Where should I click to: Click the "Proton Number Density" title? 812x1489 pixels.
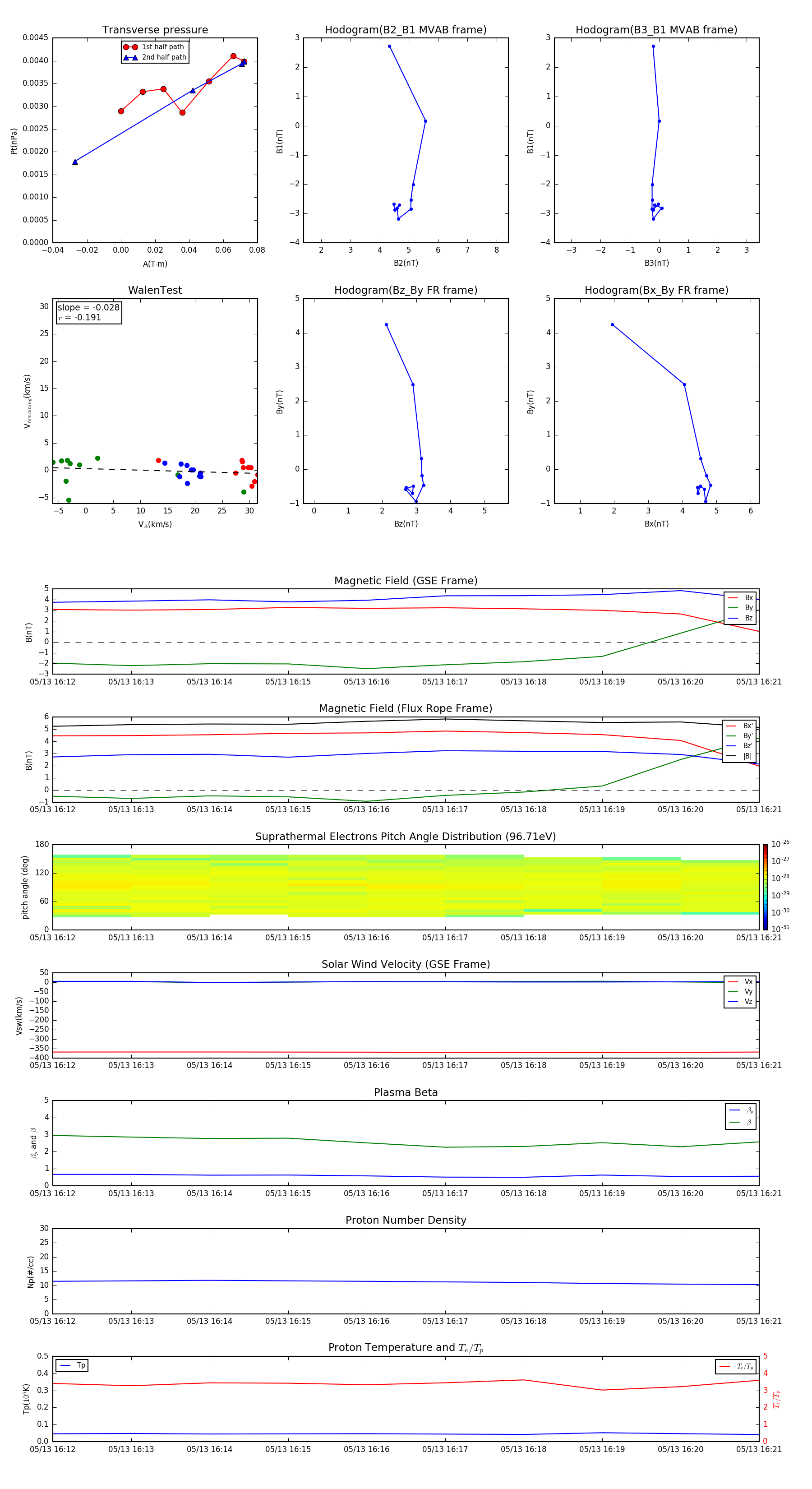406,1221
